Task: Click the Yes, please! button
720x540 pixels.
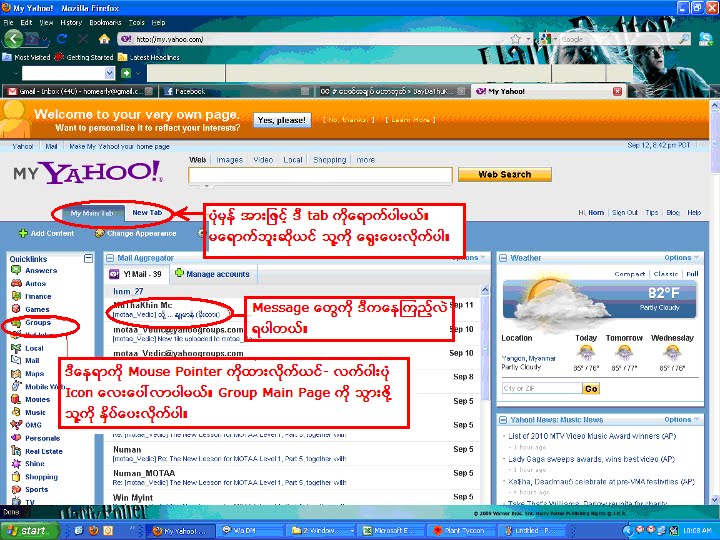Action: click(x=282, y=120)
